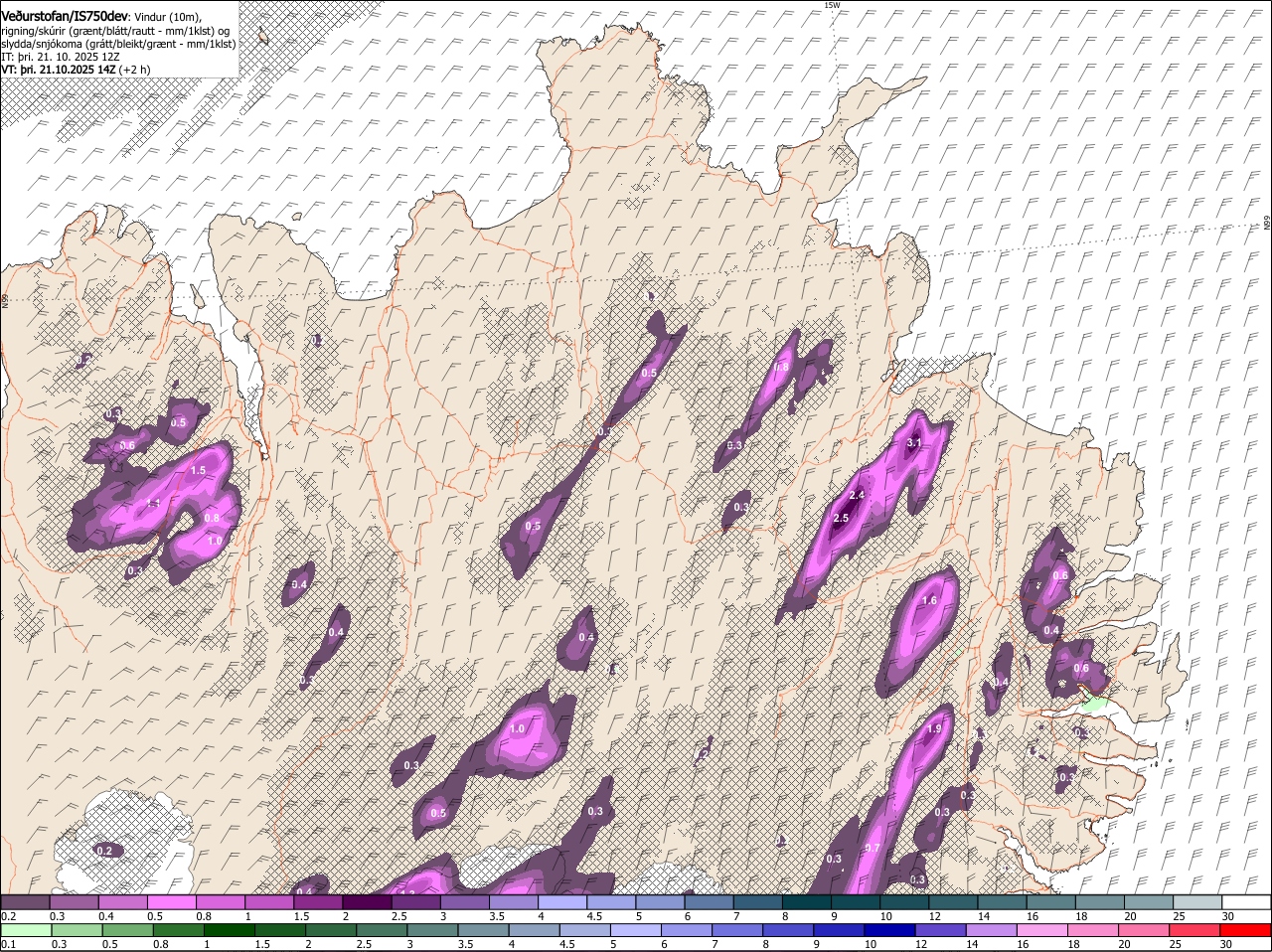
Task: Select the dark teal 8 swatch in rain legend
Action: pyautogui.click(x=807, y=902)
